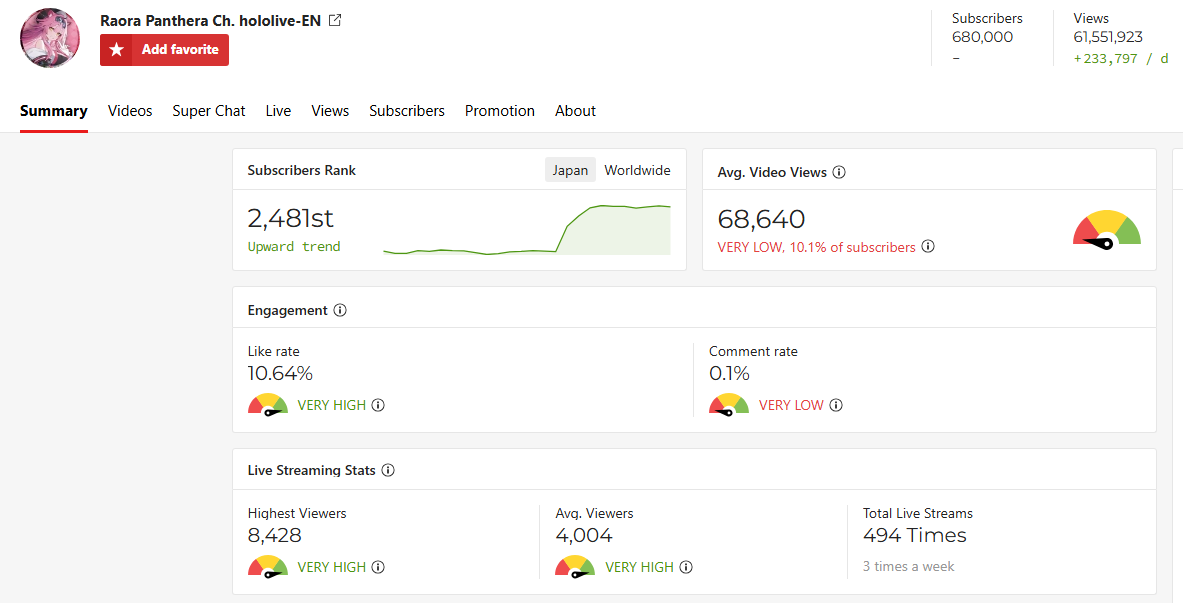Show info beside Highest Viewers VERY HIGH

tap(378, 567)
